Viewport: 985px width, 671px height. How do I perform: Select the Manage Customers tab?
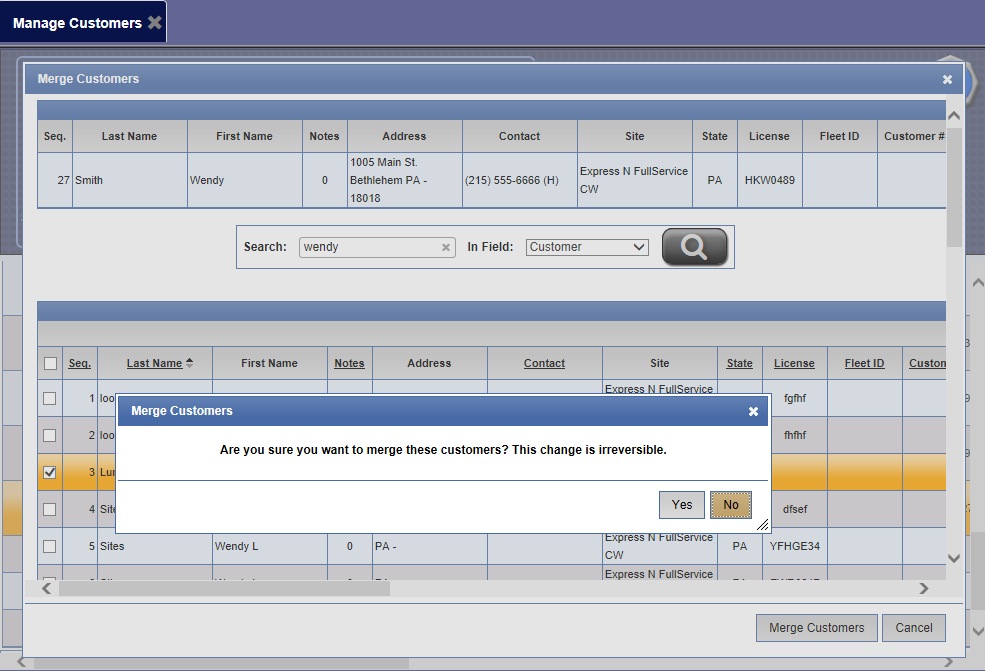pyautogui.click(x=77, y=22)
